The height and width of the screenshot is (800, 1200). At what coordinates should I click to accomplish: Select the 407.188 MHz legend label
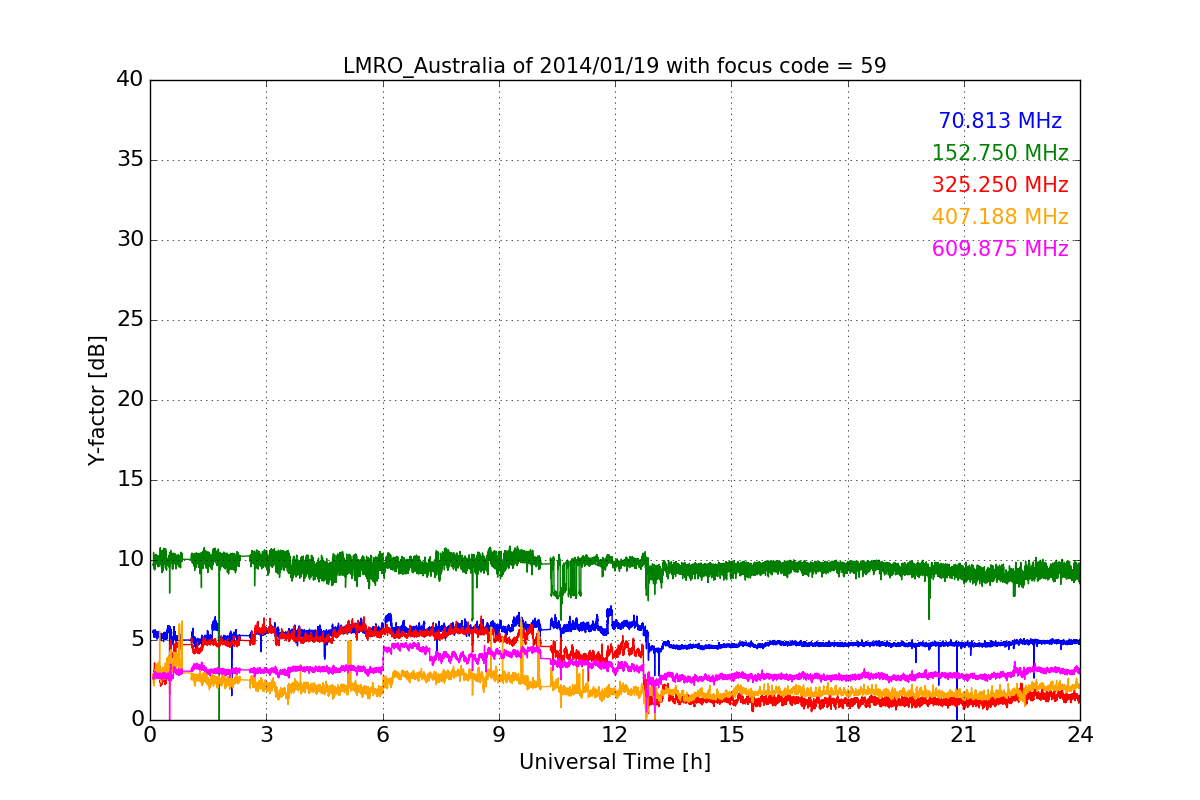pos(1000,217)
